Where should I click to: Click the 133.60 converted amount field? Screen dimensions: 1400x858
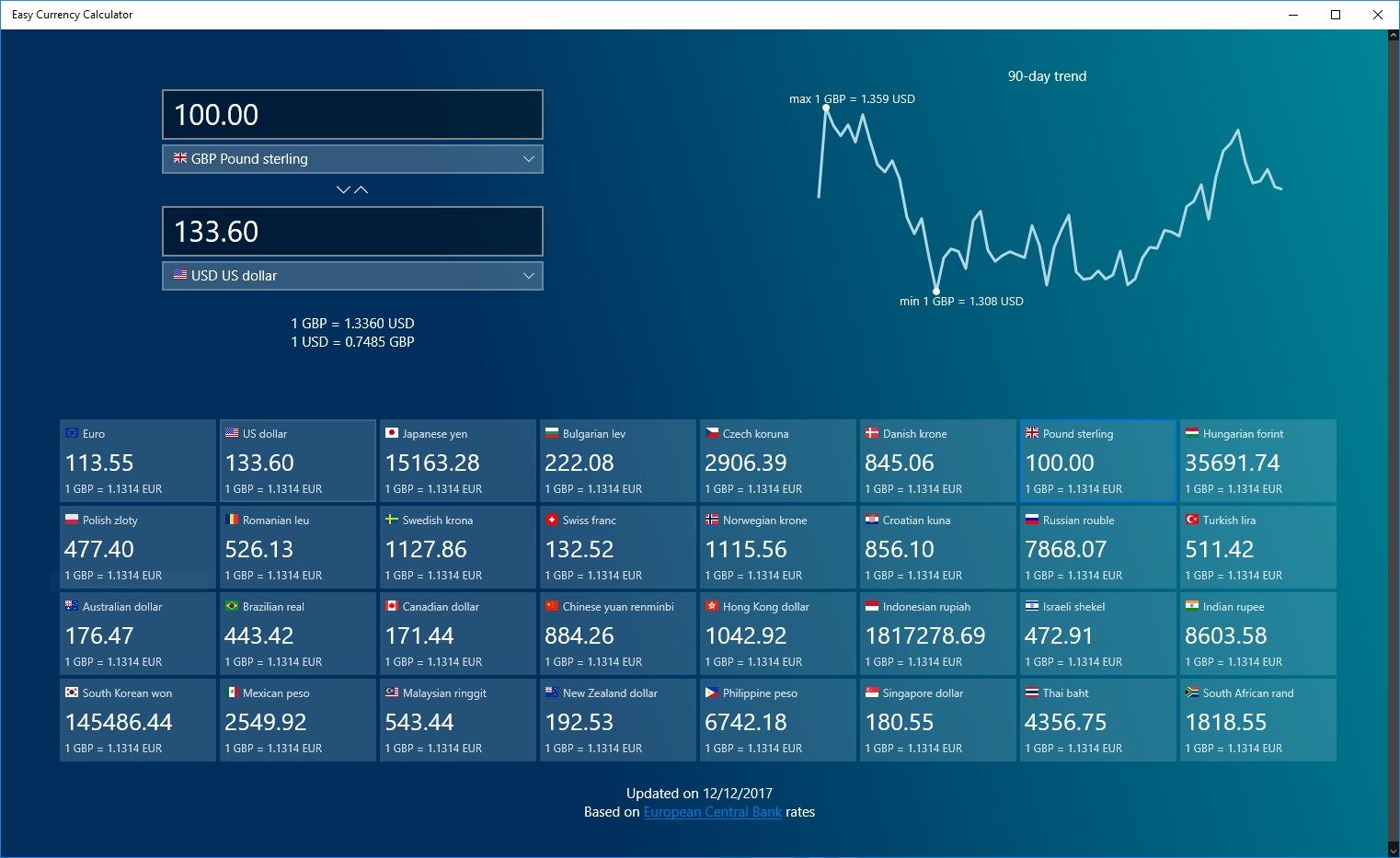(x=352, y=232)
